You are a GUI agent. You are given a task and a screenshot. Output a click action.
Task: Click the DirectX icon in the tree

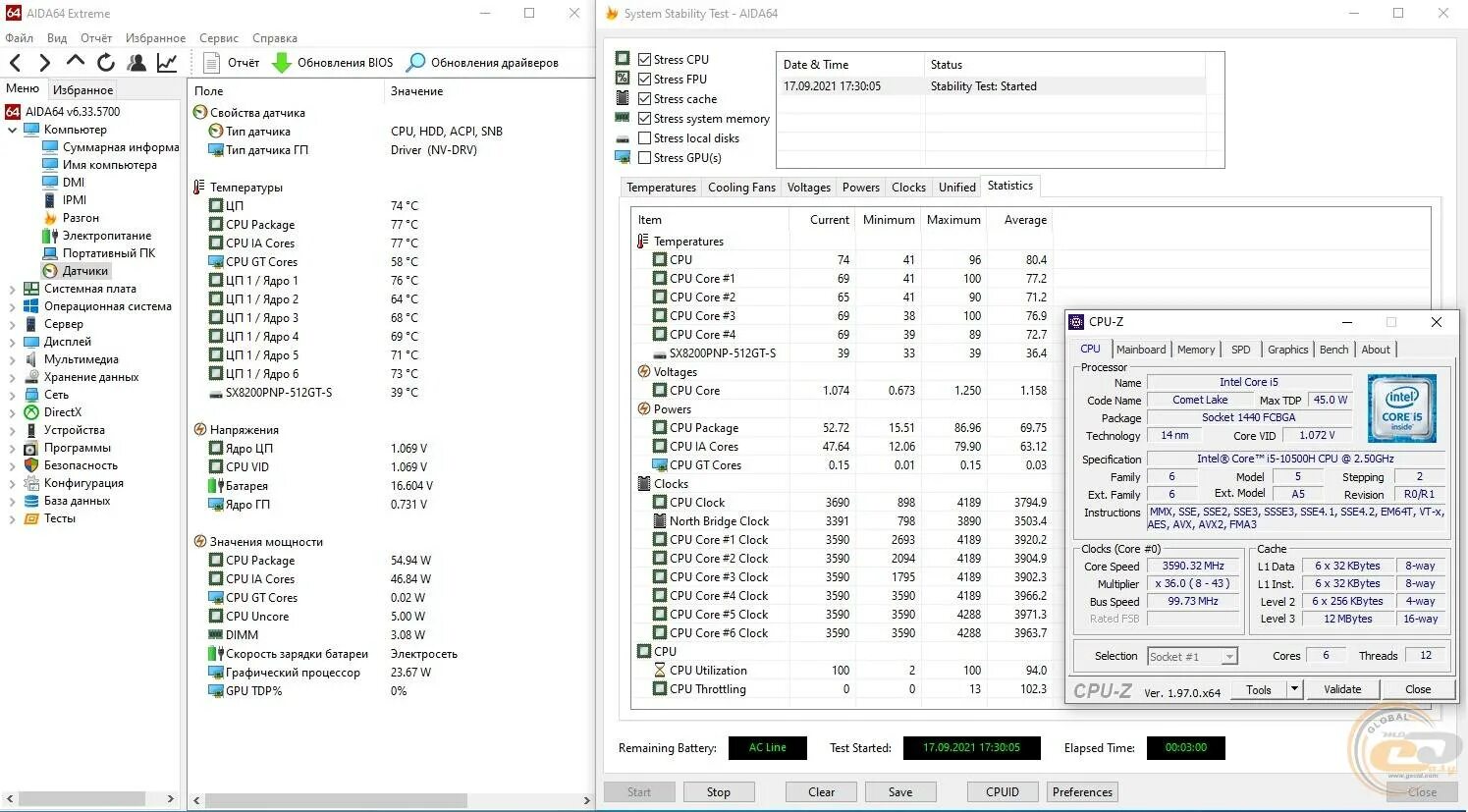coord(31,412)
